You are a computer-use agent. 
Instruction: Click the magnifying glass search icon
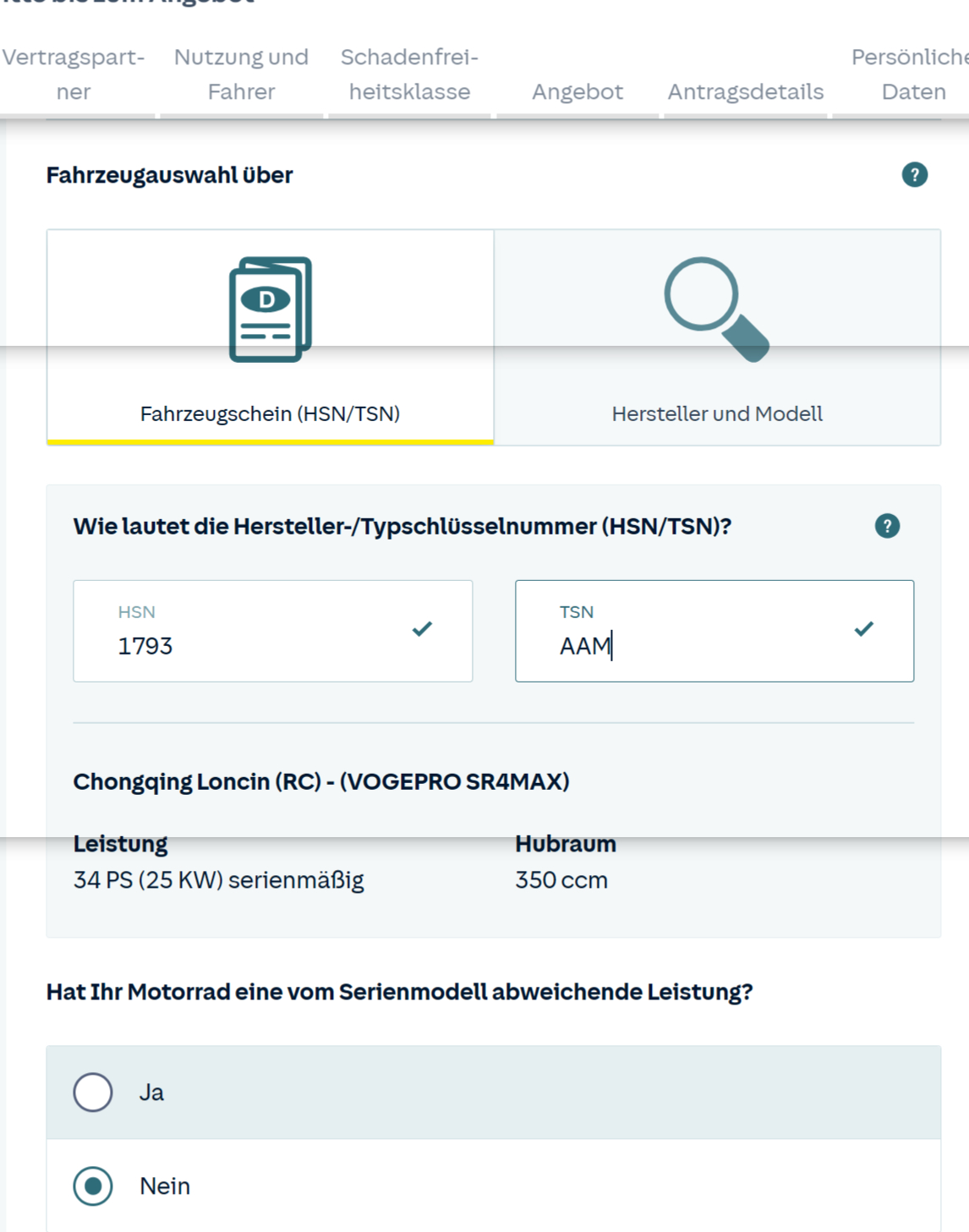coord(717,309)
